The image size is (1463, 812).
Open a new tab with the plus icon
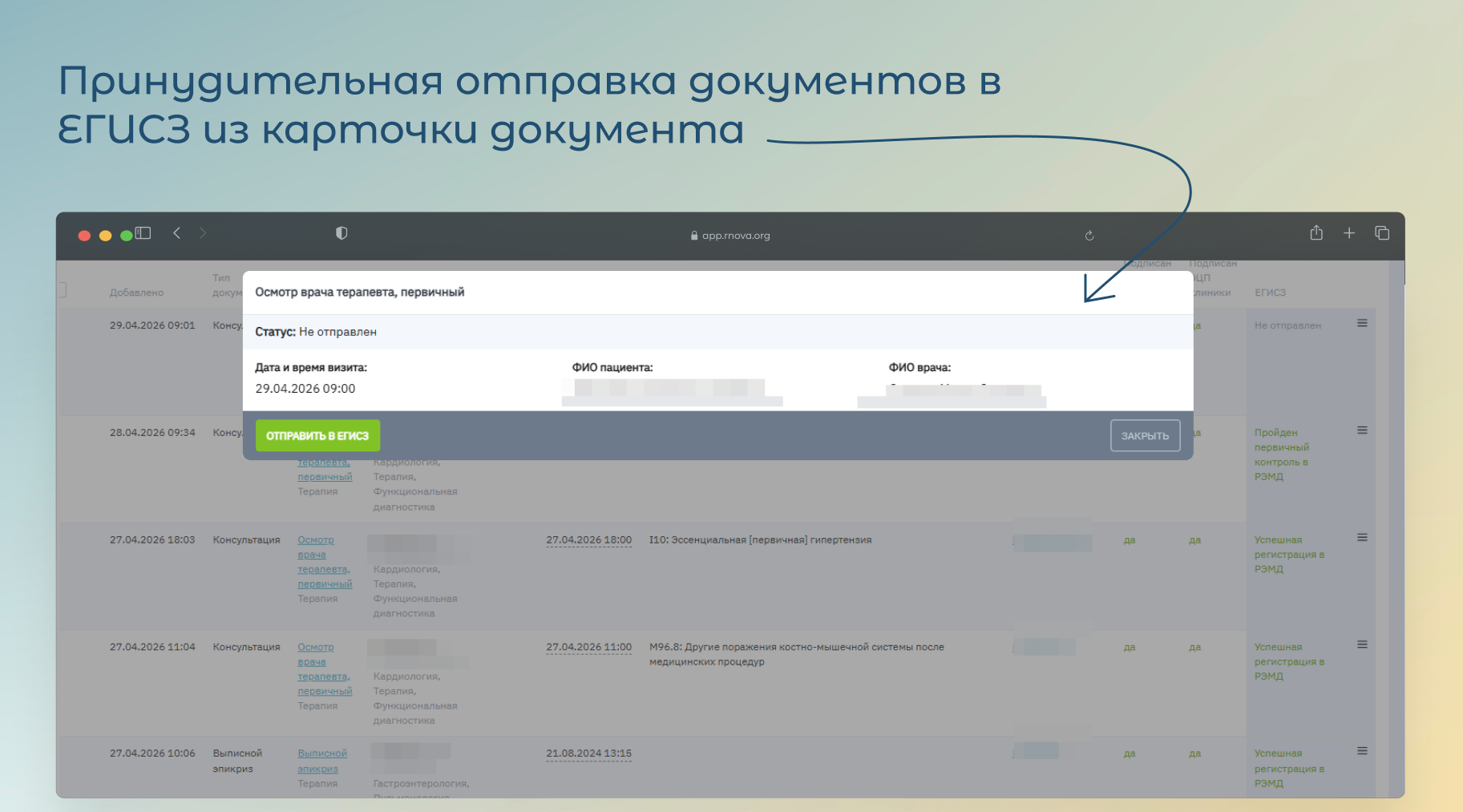click(x=1349, y=233)
